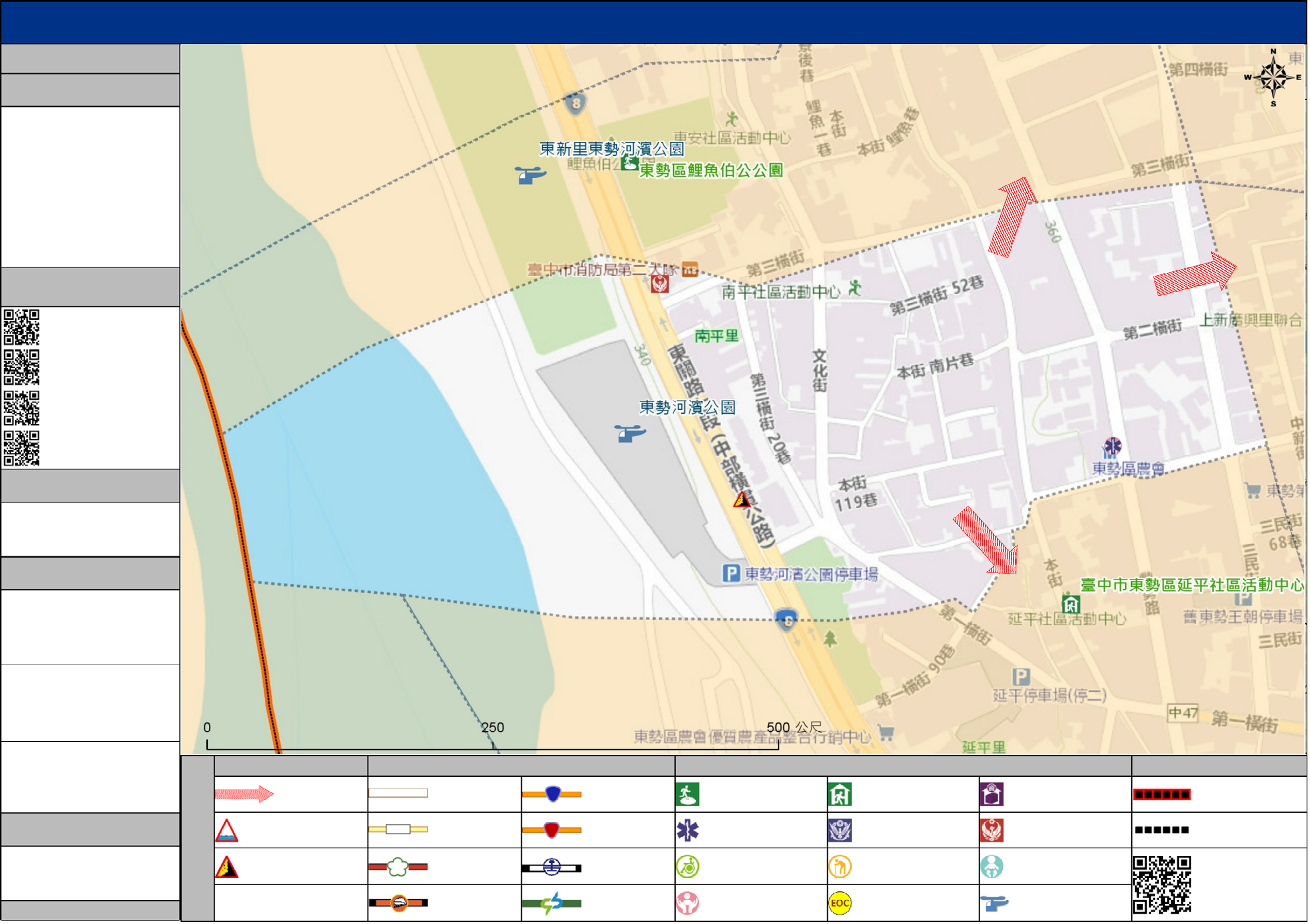Click the blue P icon for 東勢河濱公園停車場
The image size is (1310, 924).
click(x=731, y=573)
